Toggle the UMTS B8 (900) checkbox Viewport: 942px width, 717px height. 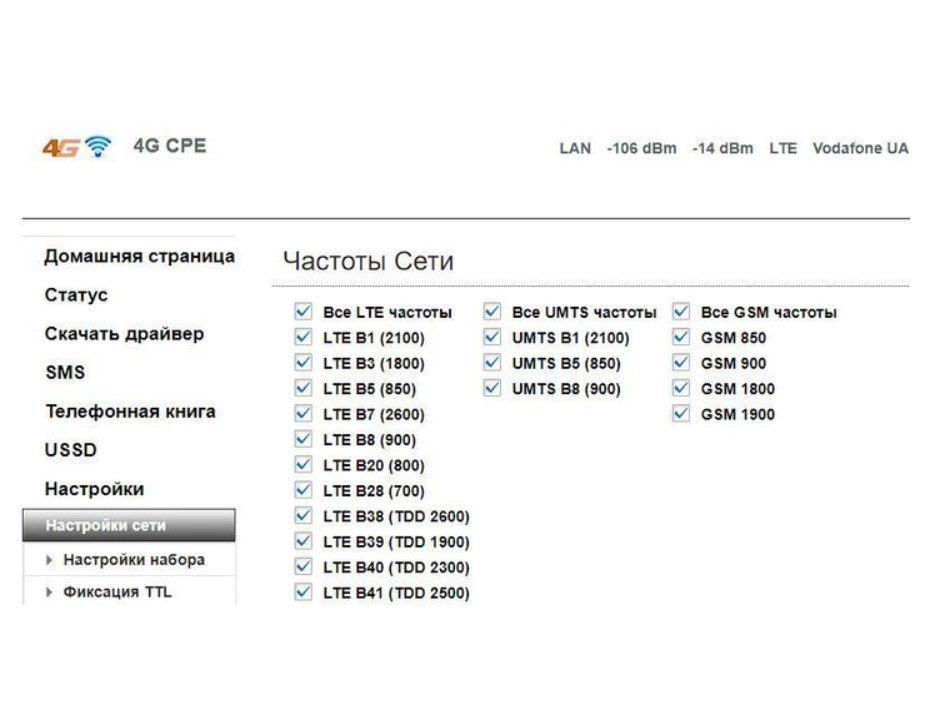(x=492, y=388)
